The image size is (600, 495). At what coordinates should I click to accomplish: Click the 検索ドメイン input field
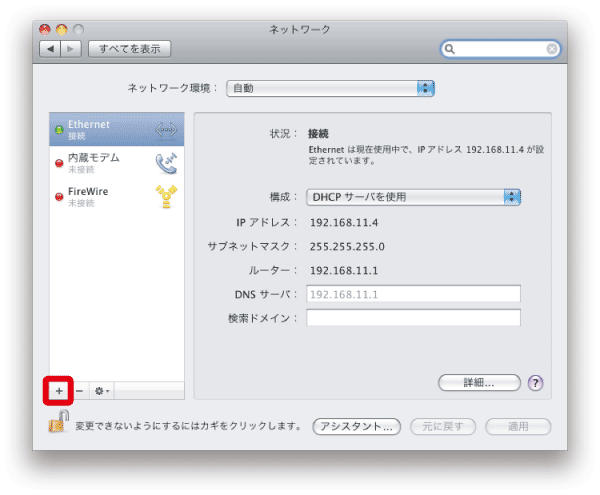click(413, 318)
